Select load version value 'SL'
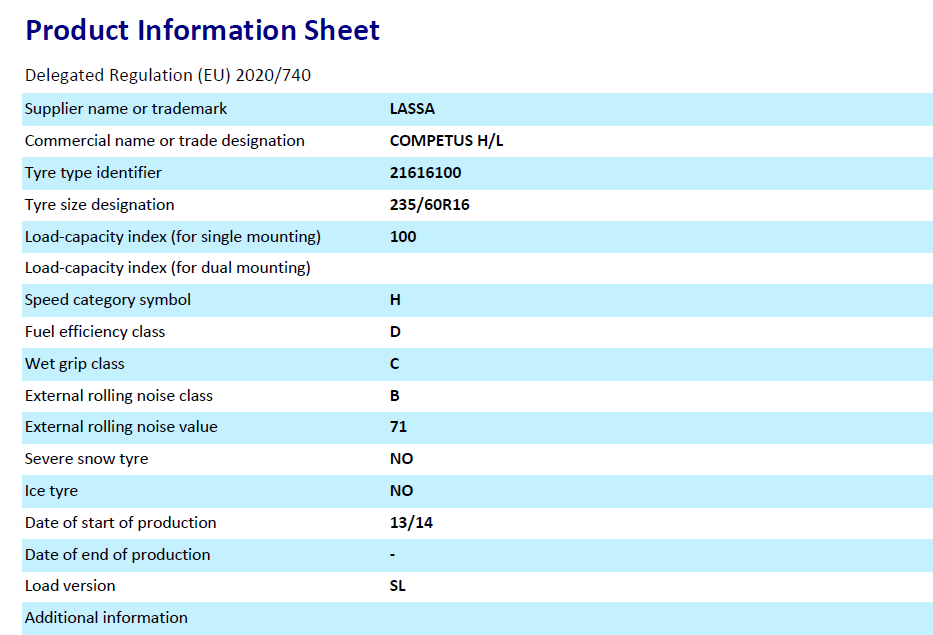Screen dimensions: 933x635 coord(397,586)
